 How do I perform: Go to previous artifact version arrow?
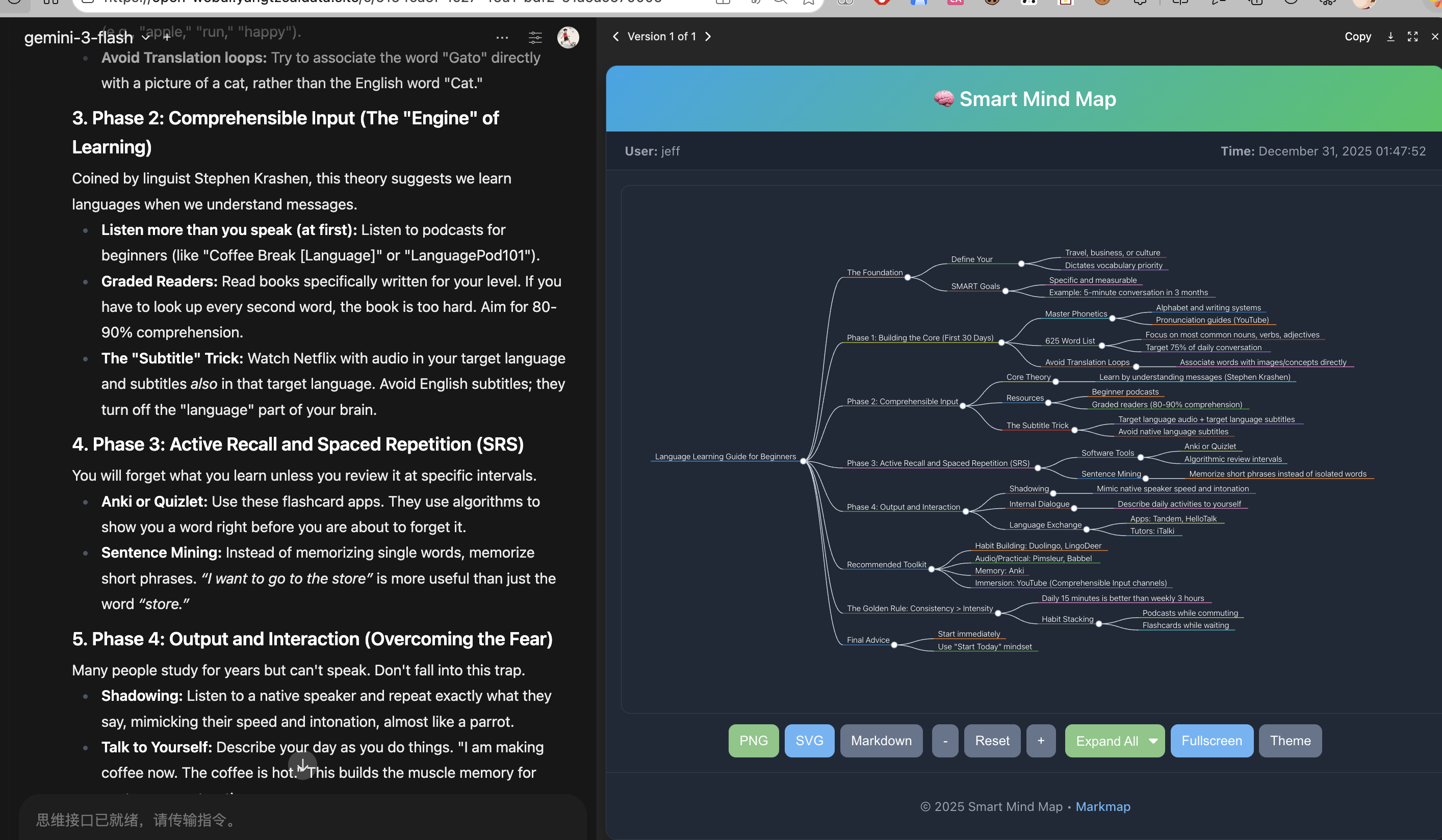click(616, 36)
